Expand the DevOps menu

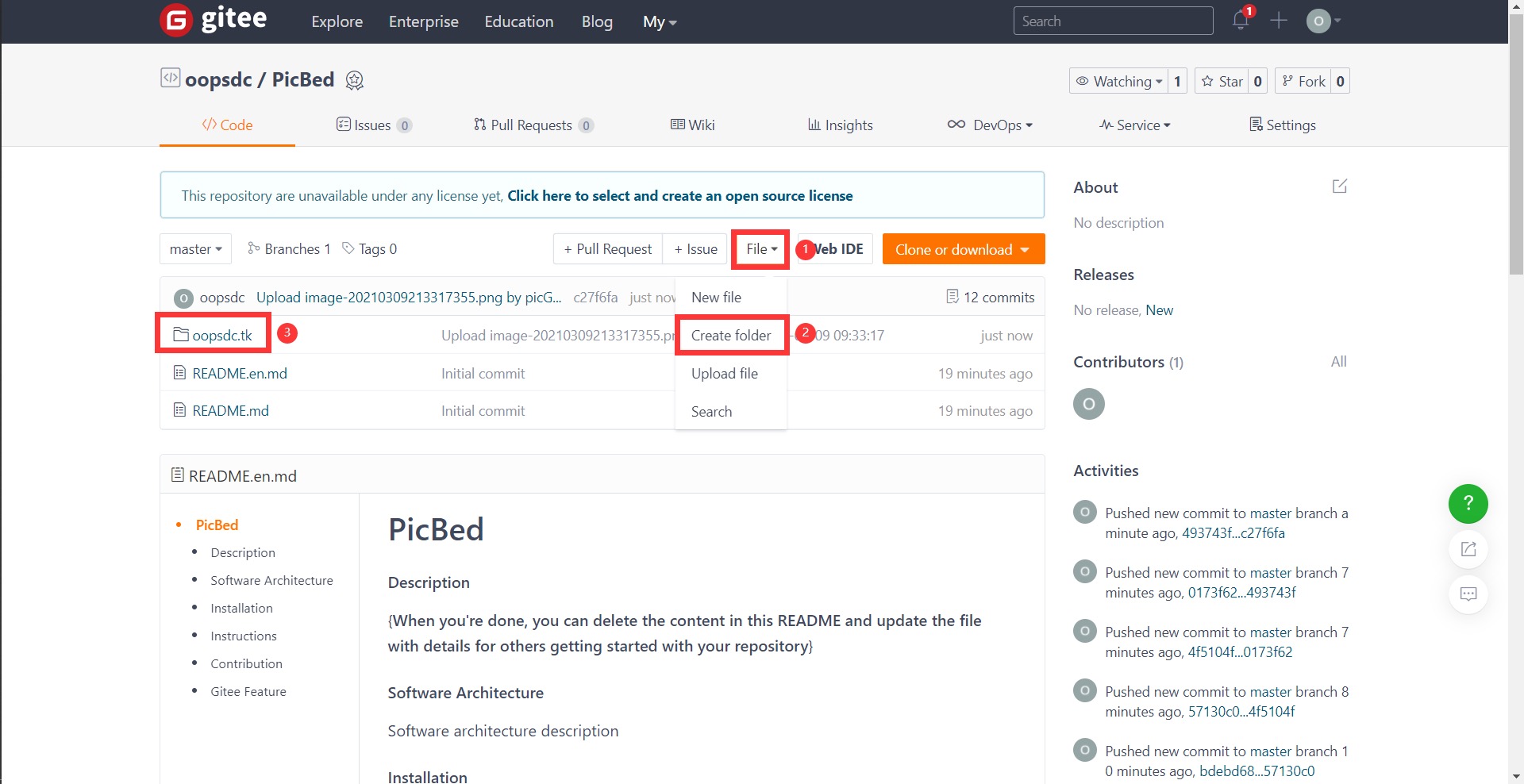[x=990, y=125]
